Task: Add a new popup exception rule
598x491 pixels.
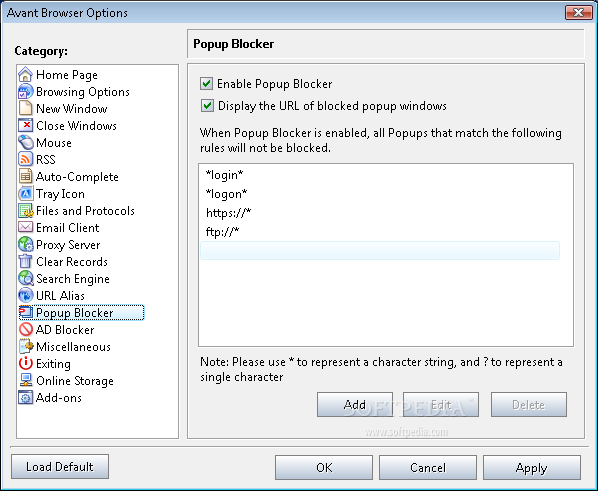Action: 355,404
